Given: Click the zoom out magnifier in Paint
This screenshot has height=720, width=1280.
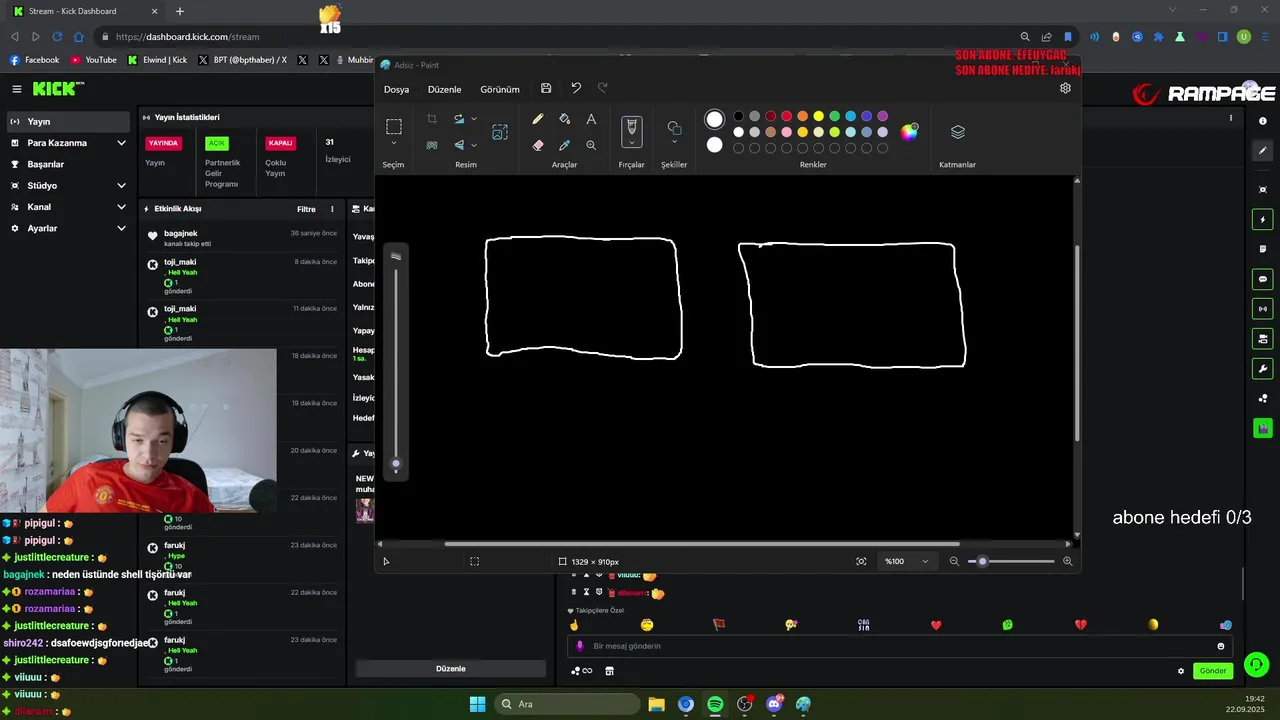Looking at the screenshot, I should point(954,562).
